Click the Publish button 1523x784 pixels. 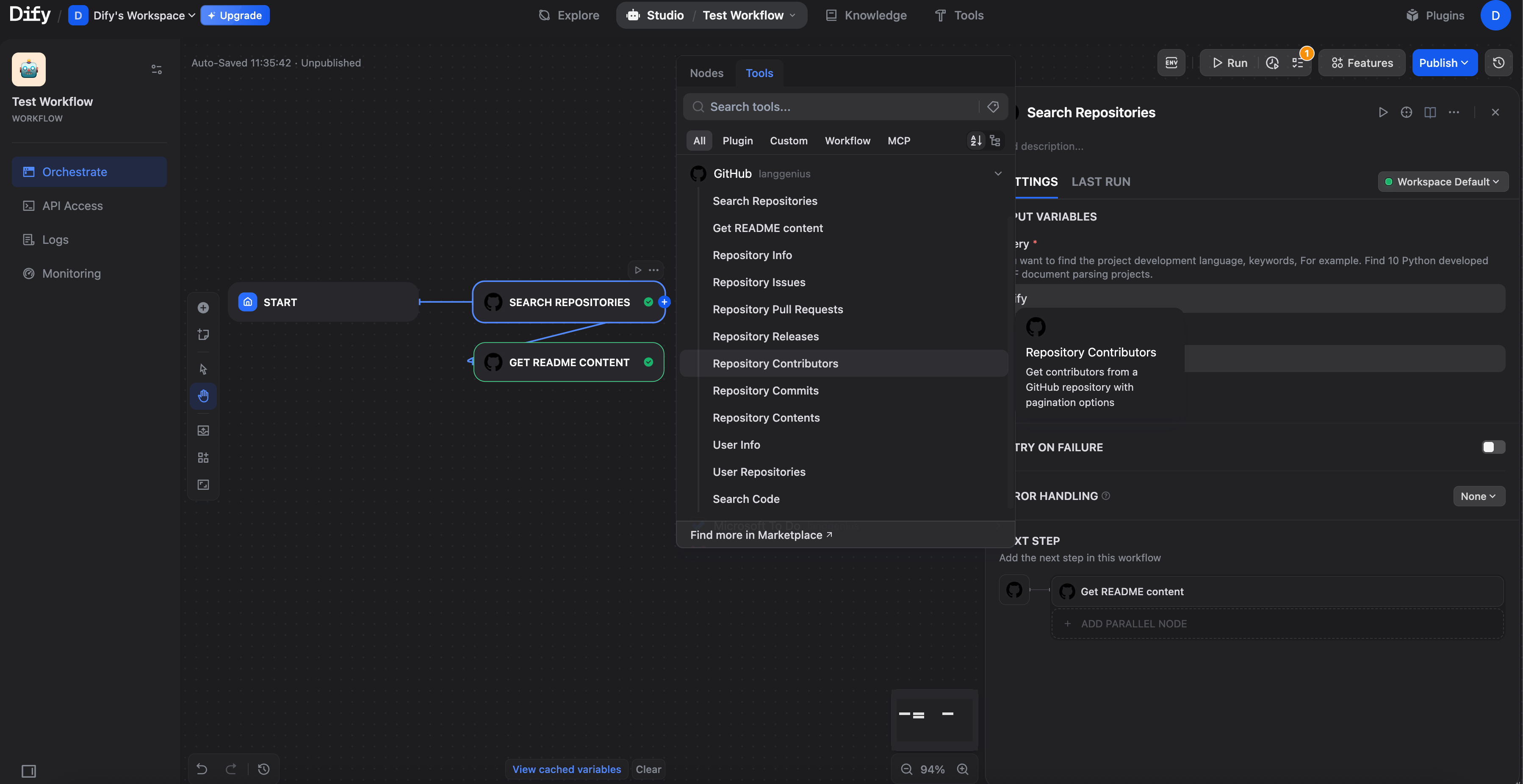coord(1443,63)
